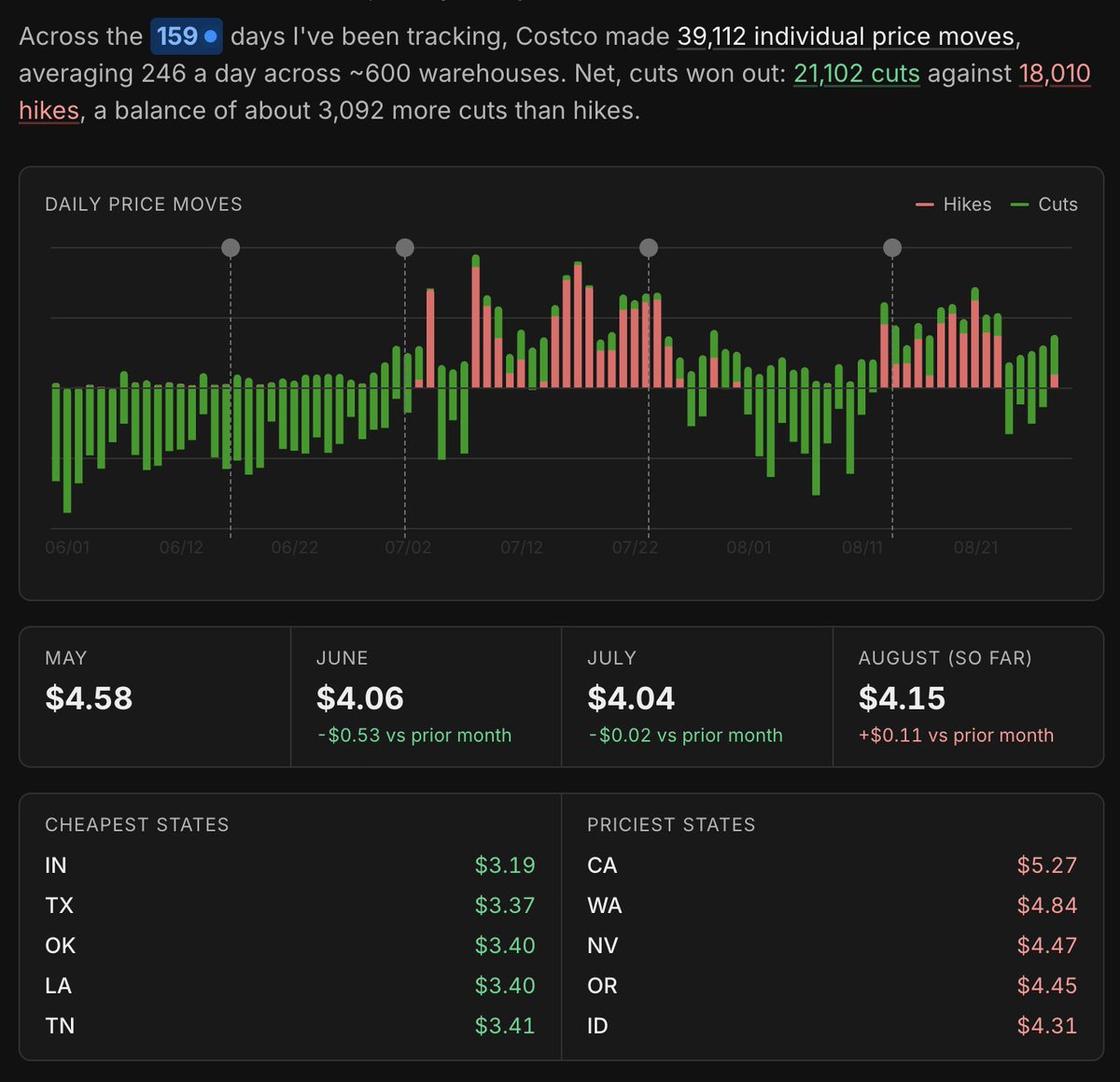Click the 08/01 axis date label
The image size is (1120, 1082).
pyautogui.click(x=749, y=547)
